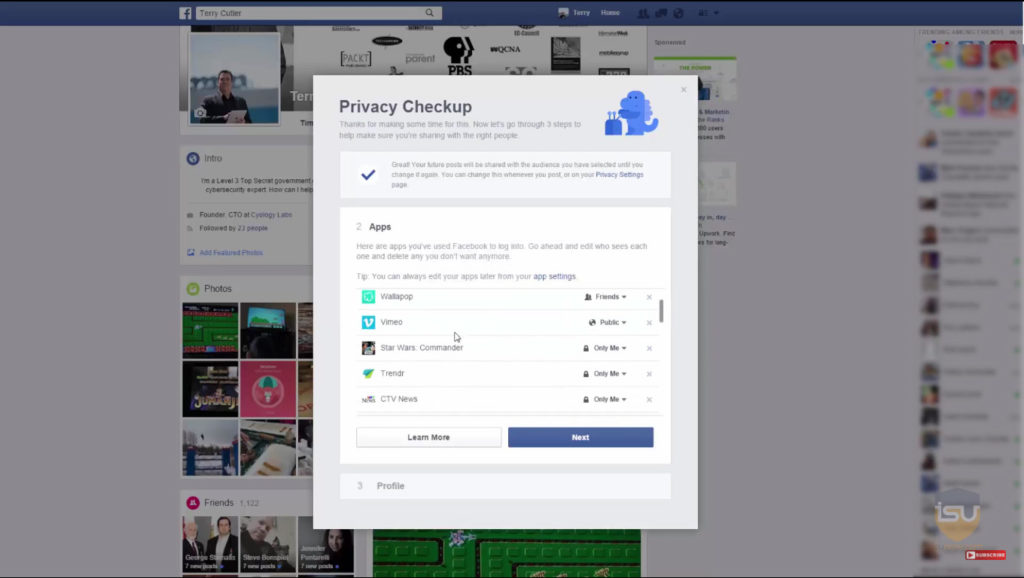Click the Wallapop app icon
This screenshot has height=578, width=1024.
click(368, 297)
